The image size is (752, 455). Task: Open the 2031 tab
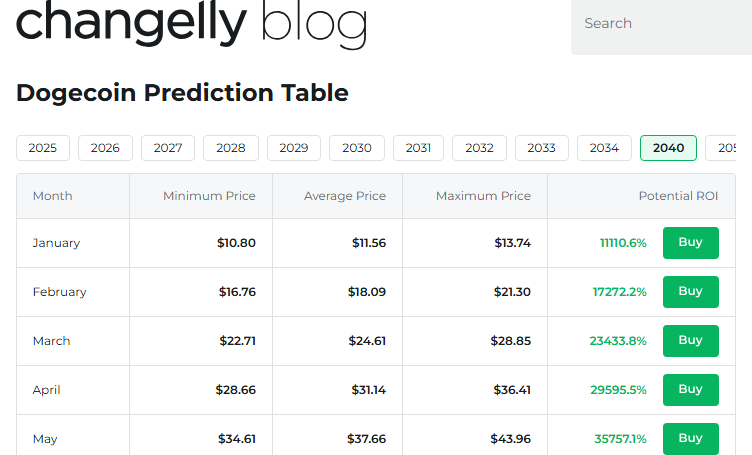(x=419, y=148)
